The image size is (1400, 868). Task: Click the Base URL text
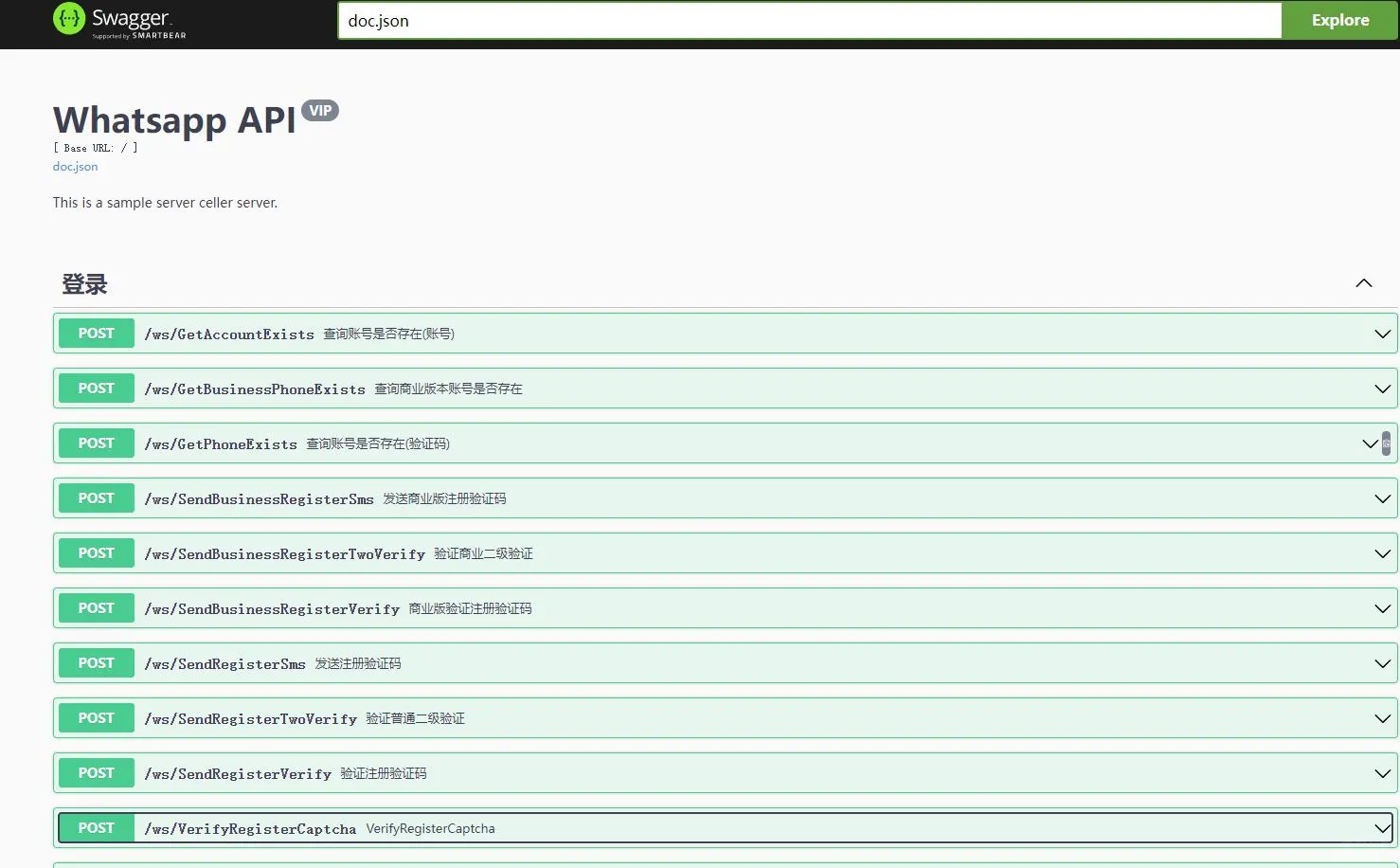[x=96, y=148]
